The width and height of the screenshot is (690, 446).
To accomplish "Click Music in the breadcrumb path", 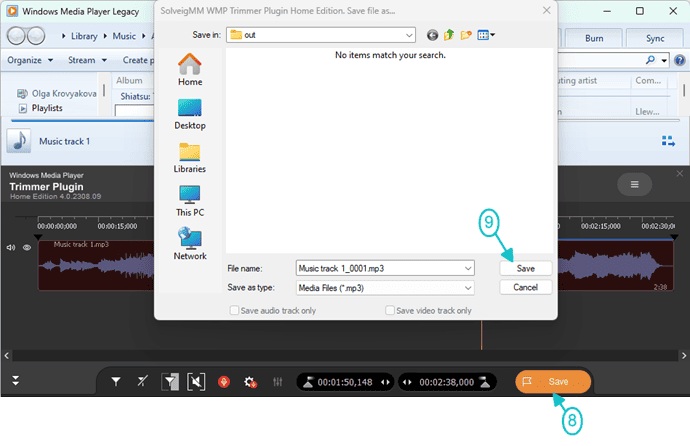I will click(124, 36).
